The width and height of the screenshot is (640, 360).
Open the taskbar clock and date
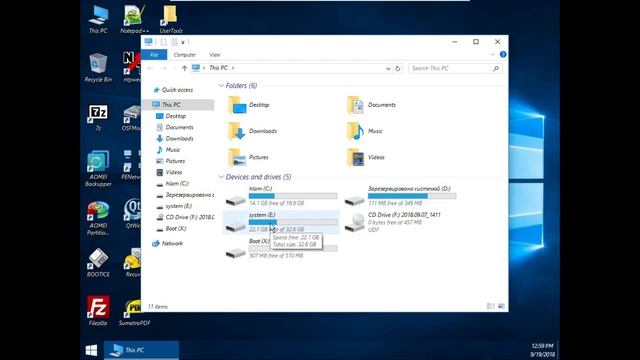(x=542, y=350)
